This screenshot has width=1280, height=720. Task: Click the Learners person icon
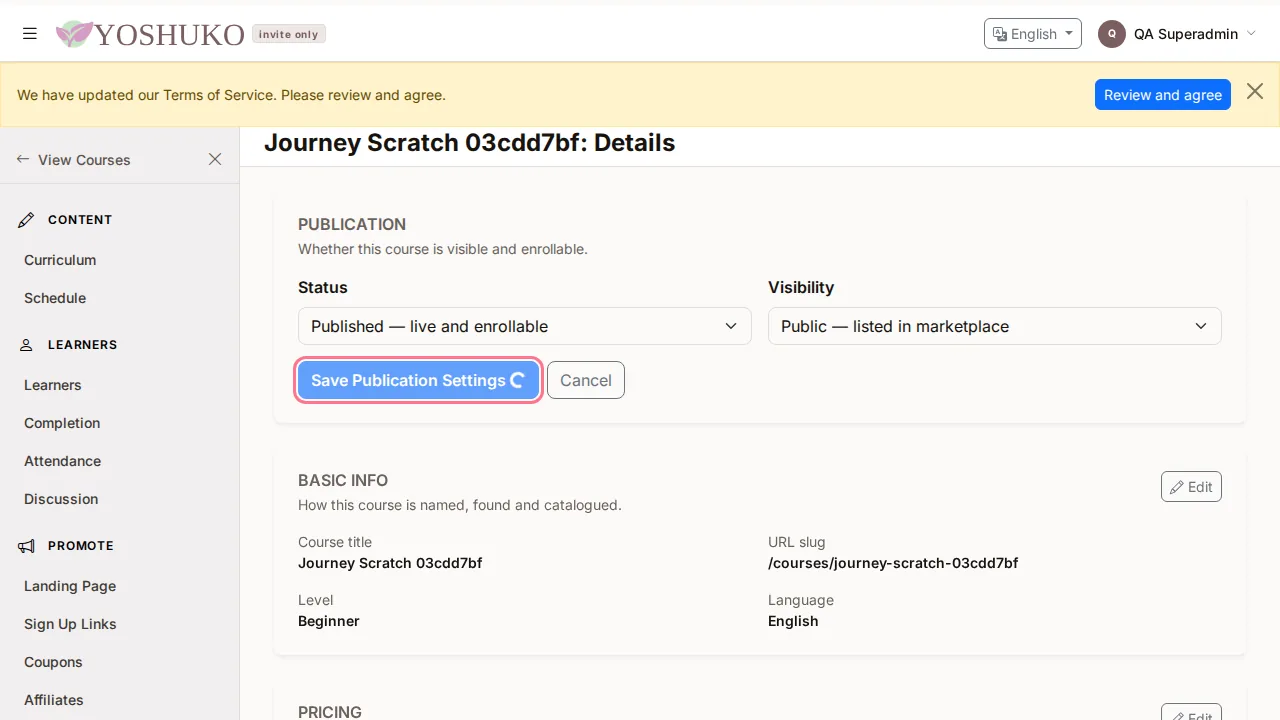(27, 345)
